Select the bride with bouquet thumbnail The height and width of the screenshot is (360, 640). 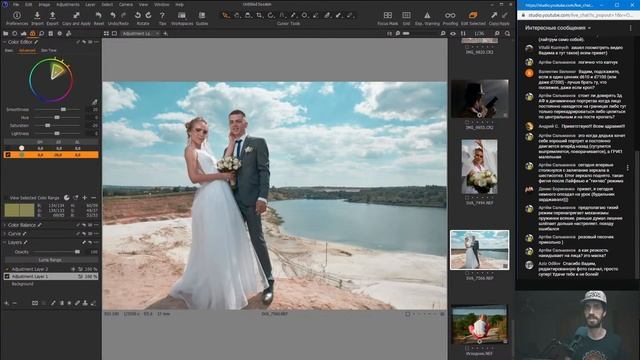pos(480,167)
